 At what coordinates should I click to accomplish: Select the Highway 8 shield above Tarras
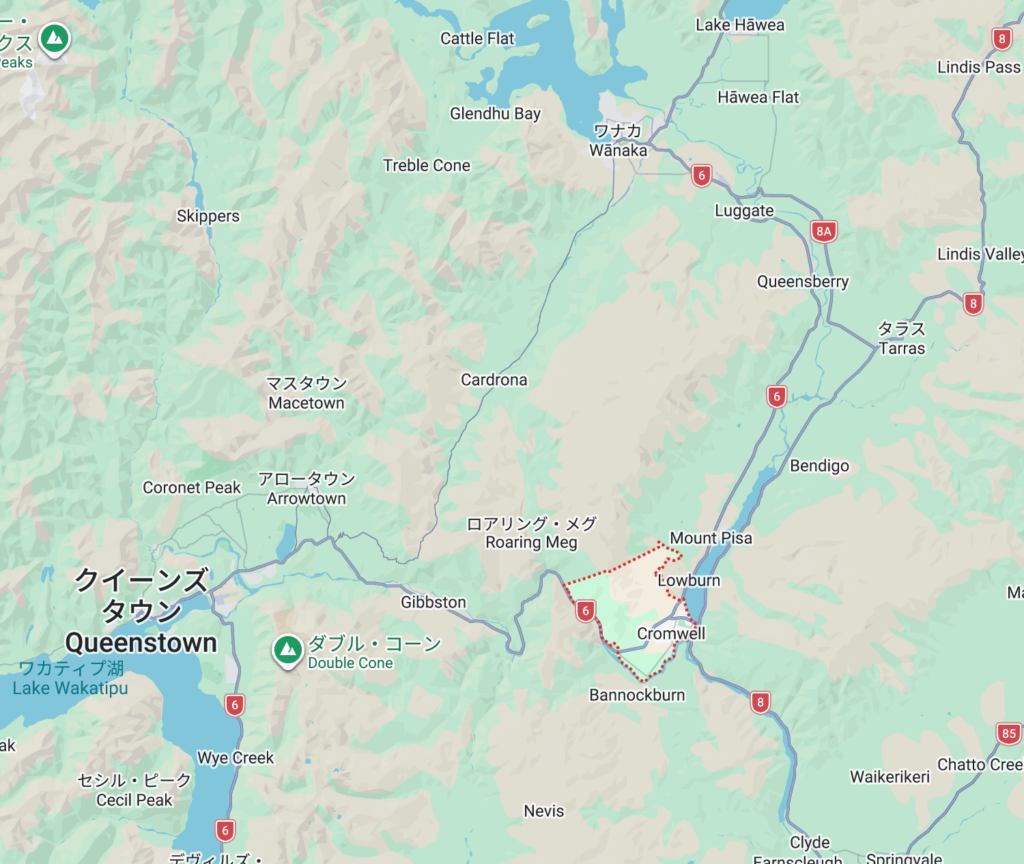coord(973,304)
